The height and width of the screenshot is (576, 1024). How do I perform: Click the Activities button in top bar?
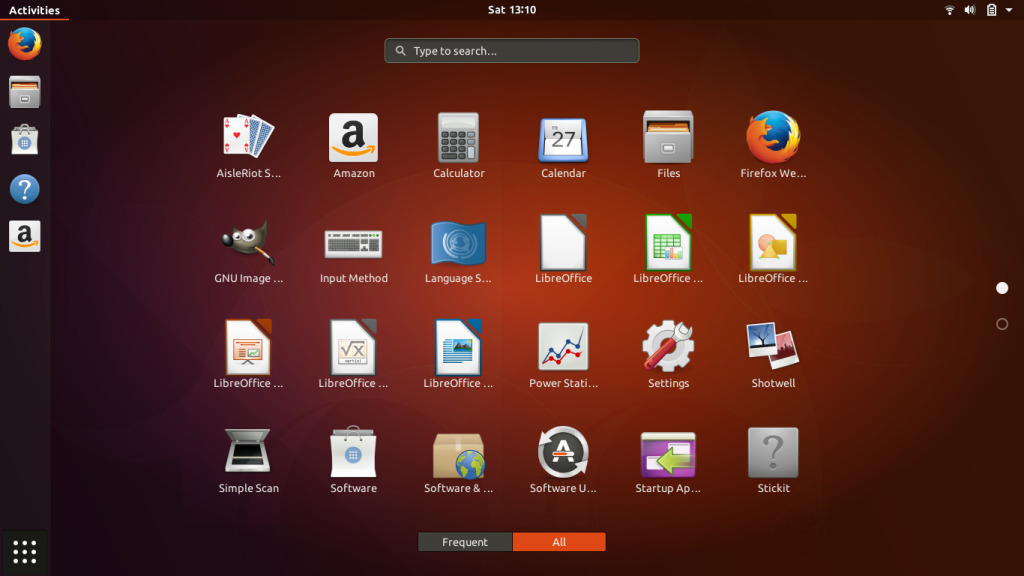pyautogui.click(x=34, y=10)
